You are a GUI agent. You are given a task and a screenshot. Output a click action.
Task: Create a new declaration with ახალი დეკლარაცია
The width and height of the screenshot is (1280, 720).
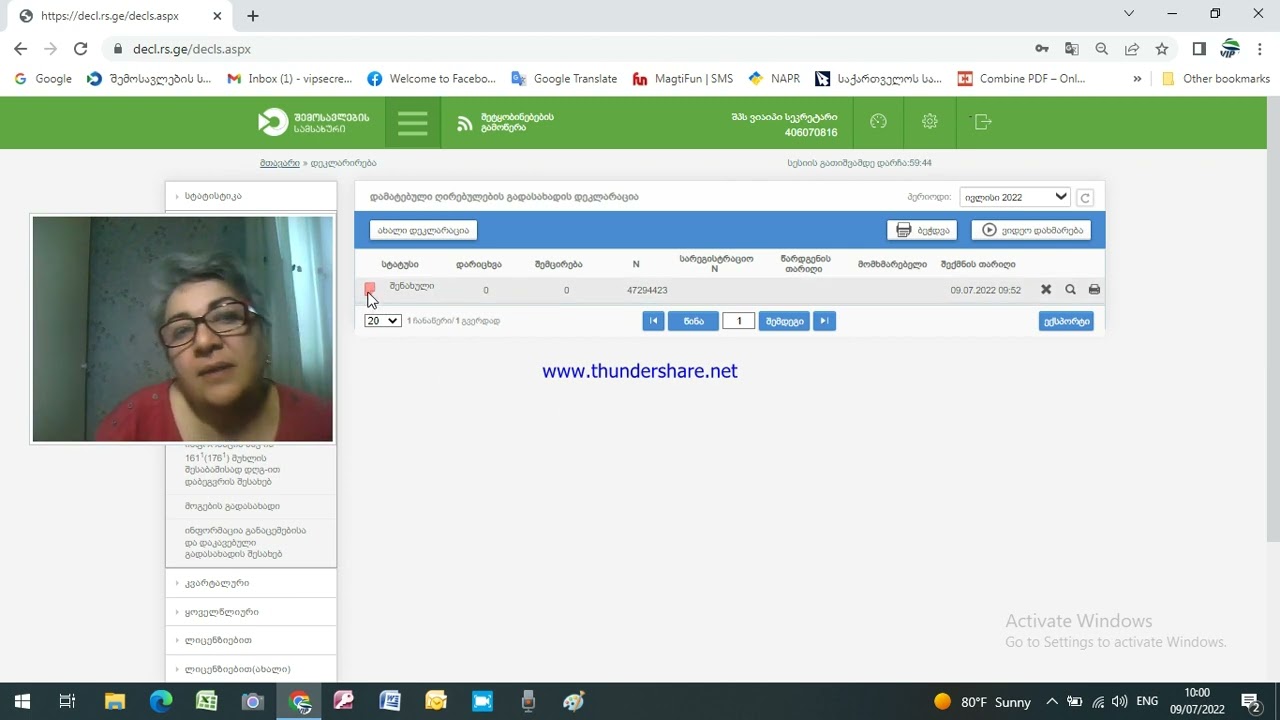click(423, 230)
